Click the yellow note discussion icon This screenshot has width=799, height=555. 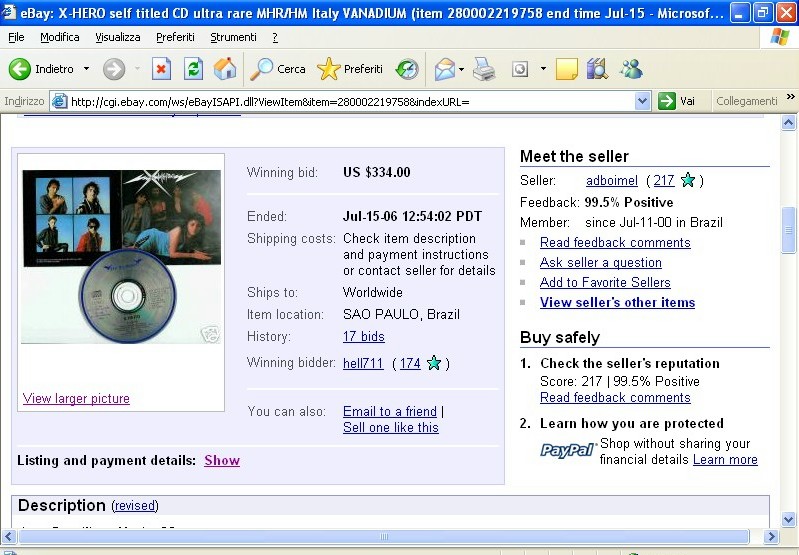pyautogui.click(x=566, y=69)
